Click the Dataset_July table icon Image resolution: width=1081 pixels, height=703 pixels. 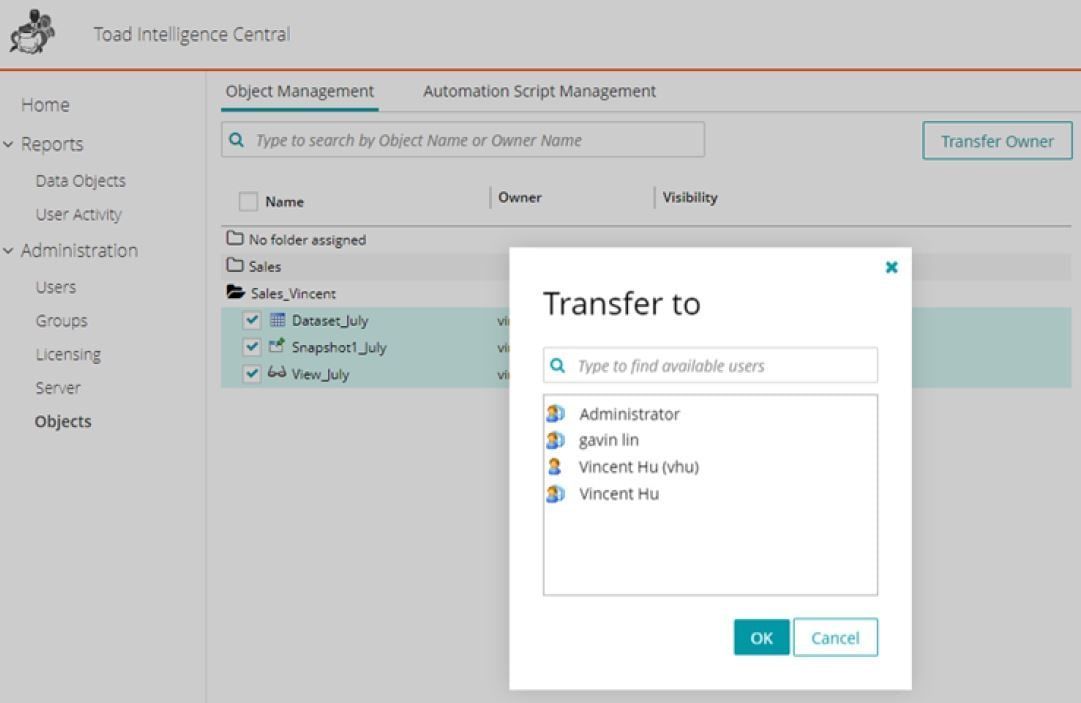277,320
